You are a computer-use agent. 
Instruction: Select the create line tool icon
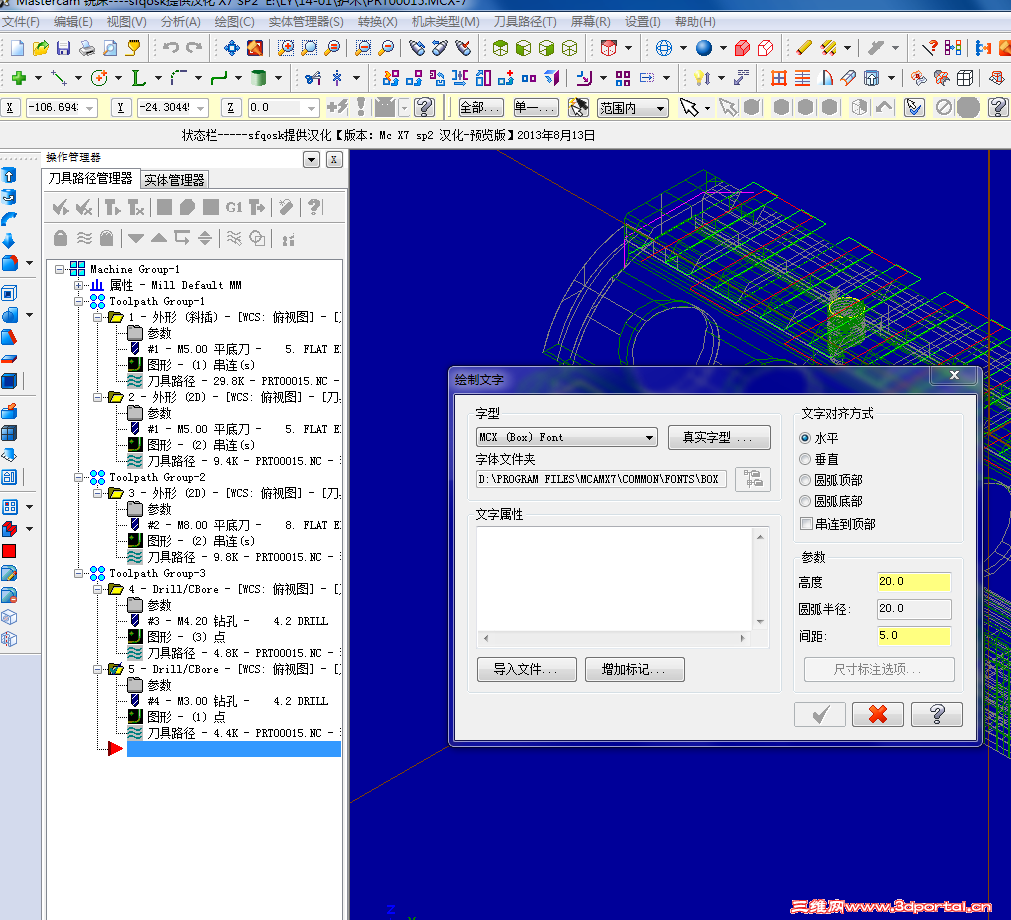58,77
